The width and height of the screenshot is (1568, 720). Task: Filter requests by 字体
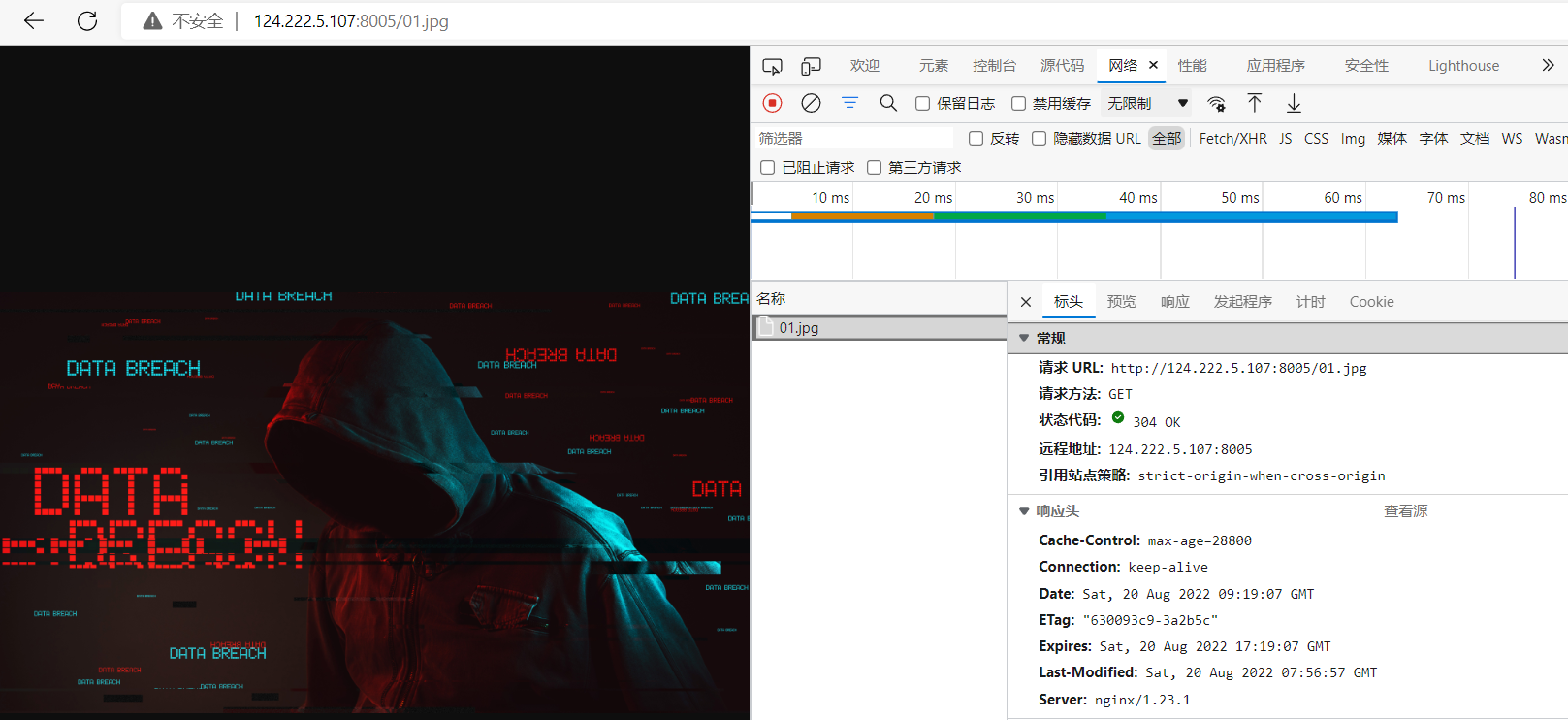(x=1434, y=139)
